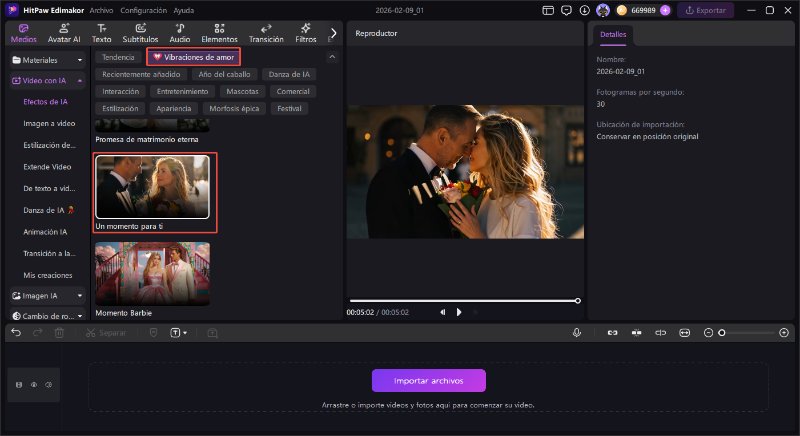This screenshot has width=800, height=436.
Task: Open the text-track T dropdown
Action: (x=178, y=332)
